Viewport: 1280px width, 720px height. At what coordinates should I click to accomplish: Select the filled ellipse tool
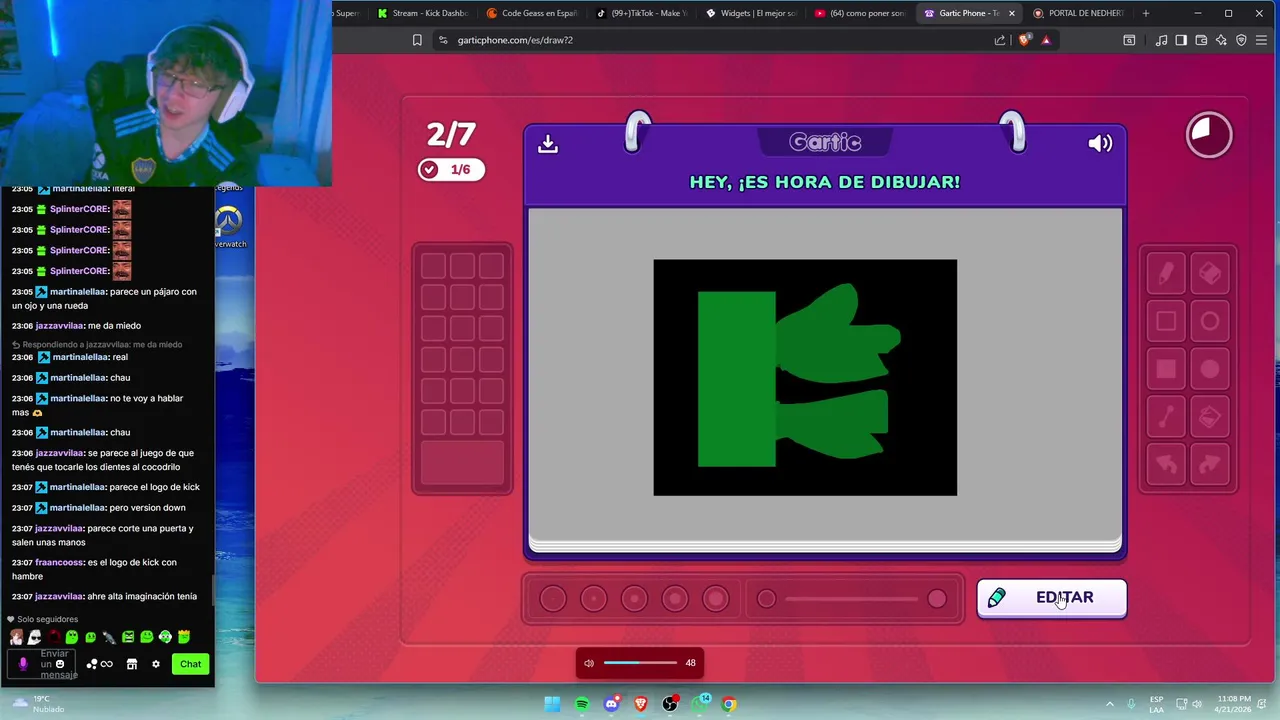pos(1210,369)
